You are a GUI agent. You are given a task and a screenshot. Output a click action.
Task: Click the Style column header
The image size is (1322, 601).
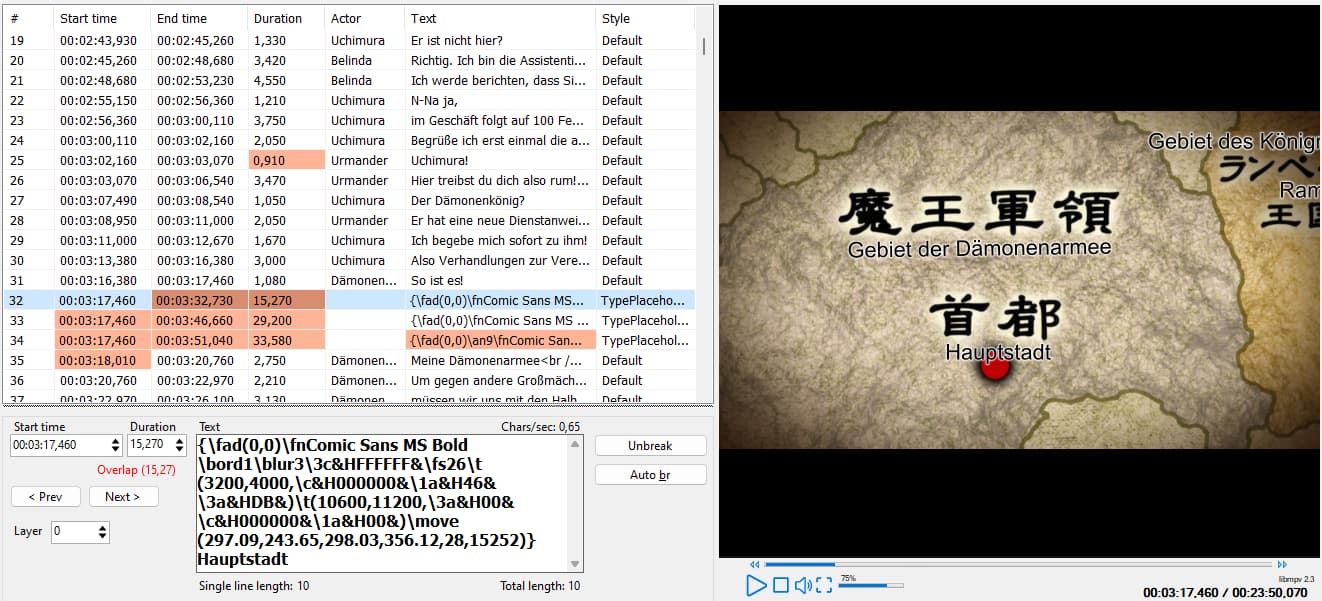pyautogui.click(x=646, y=18)
